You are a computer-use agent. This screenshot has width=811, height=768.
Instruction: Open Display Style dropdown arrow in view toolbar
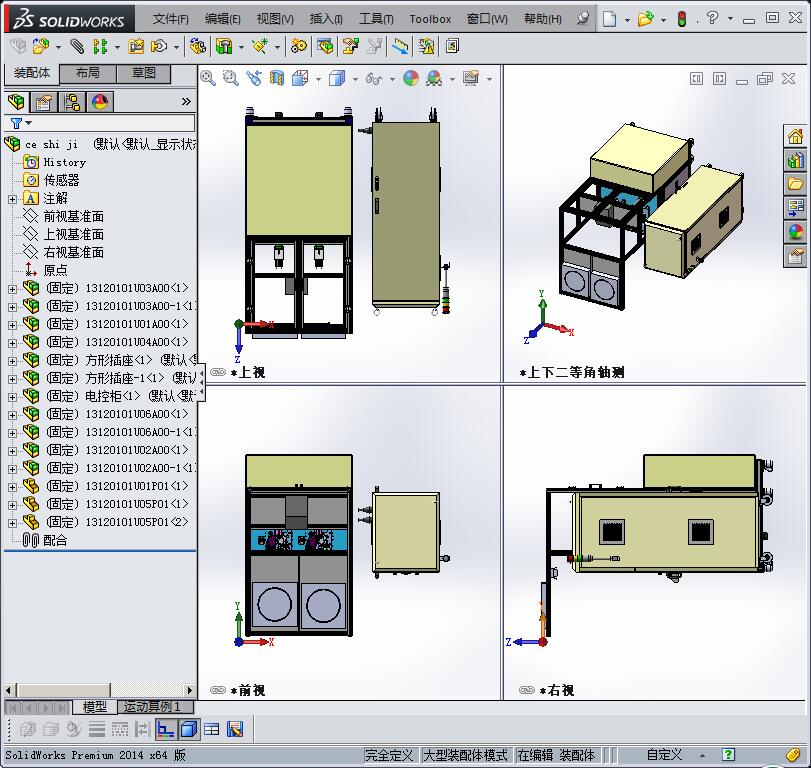(x=355, y=79)
